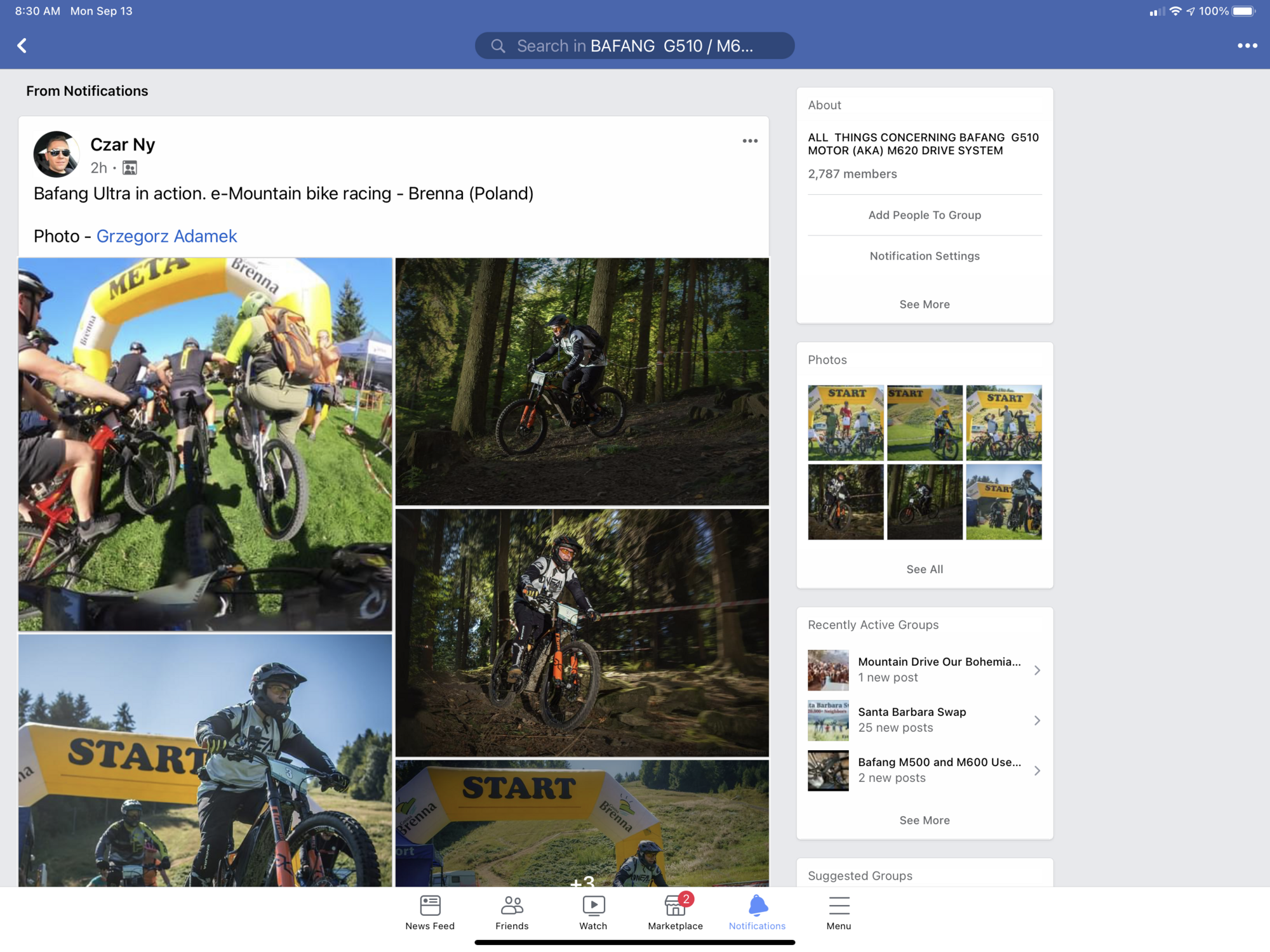Click See All under Photos
The image size is (1270, 952).
(925, 569)
